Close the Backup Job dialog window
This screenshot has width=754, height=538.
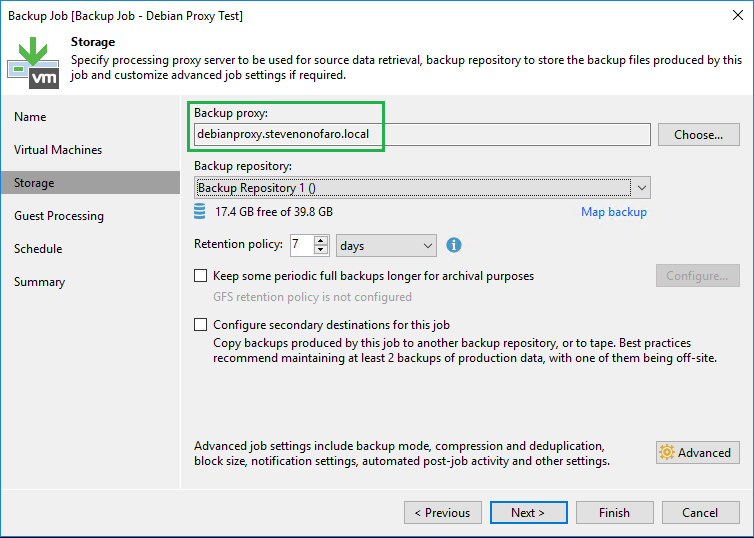pos(731,15)
